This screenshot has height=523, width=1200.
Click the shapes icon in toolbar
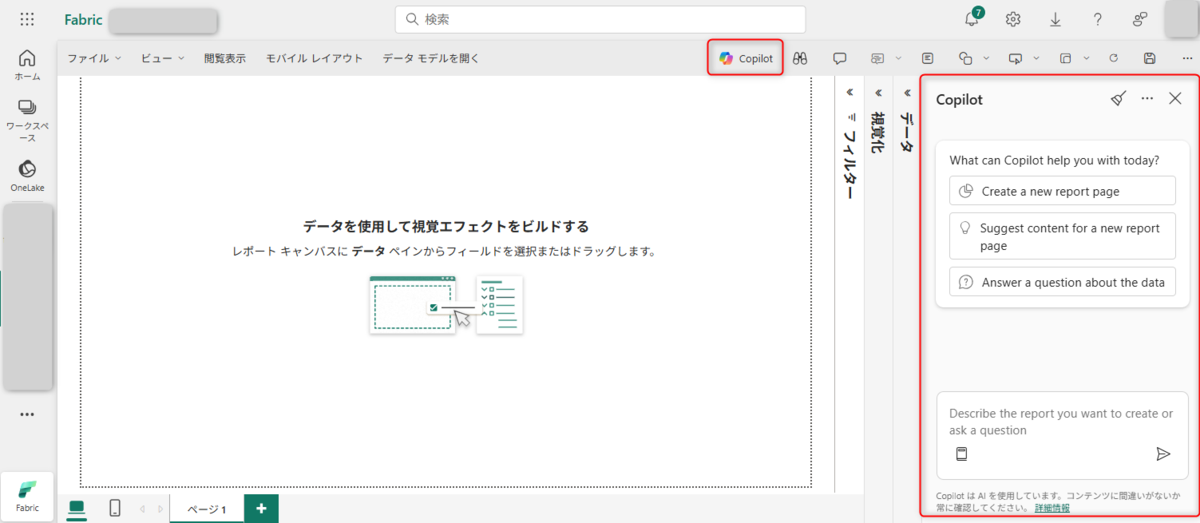[x=965, y=58]
